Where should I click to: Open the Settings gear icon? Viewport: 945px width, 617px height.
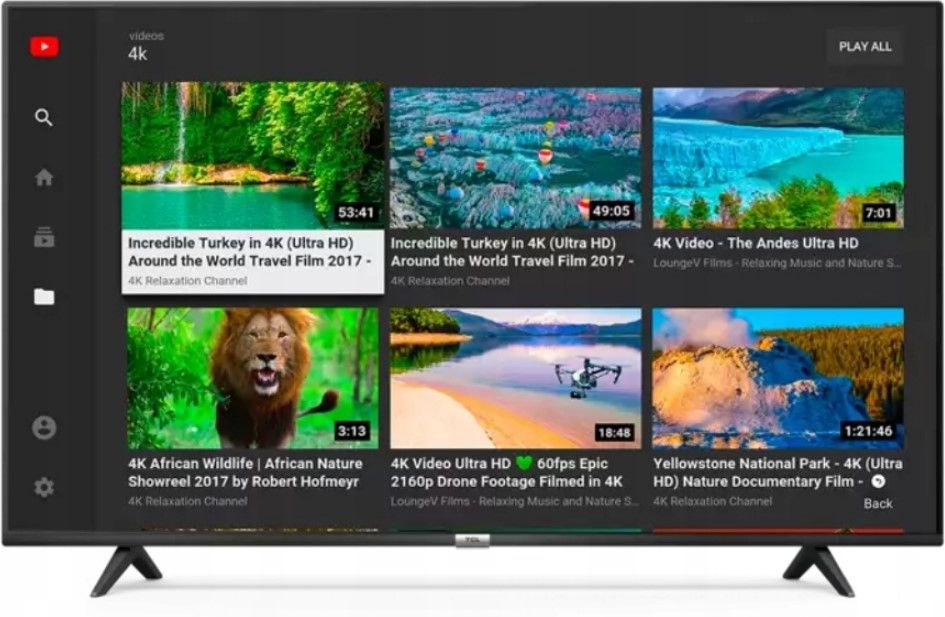[x=44, y=488]
